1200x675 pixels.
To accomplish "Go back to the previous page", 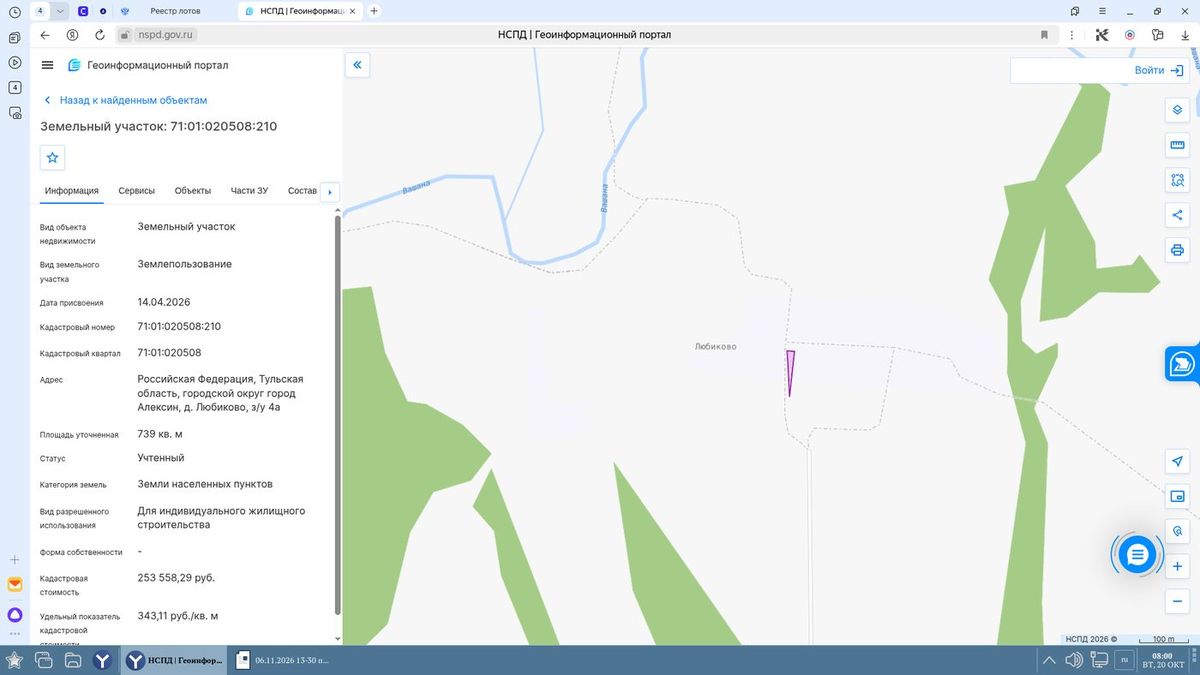I will 45,35.
